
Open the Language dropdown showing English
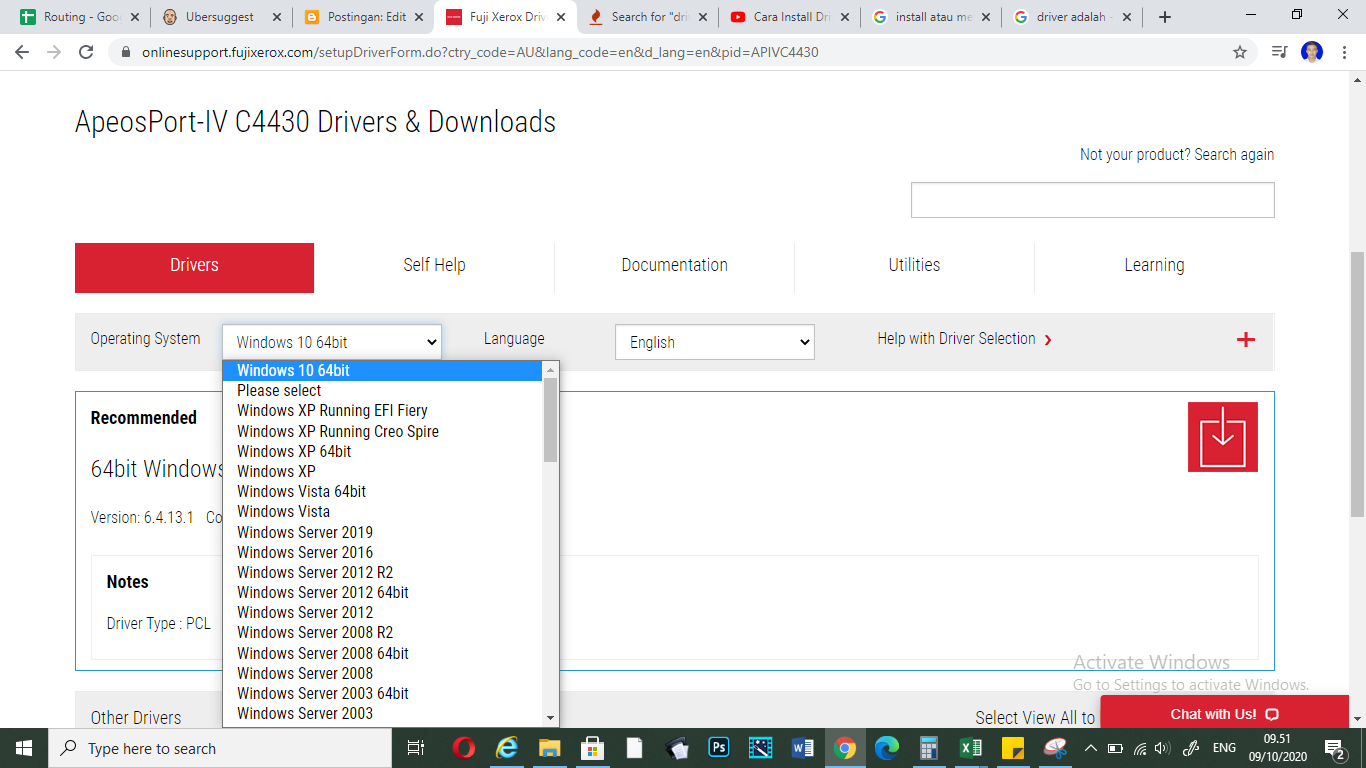point(715,342)
